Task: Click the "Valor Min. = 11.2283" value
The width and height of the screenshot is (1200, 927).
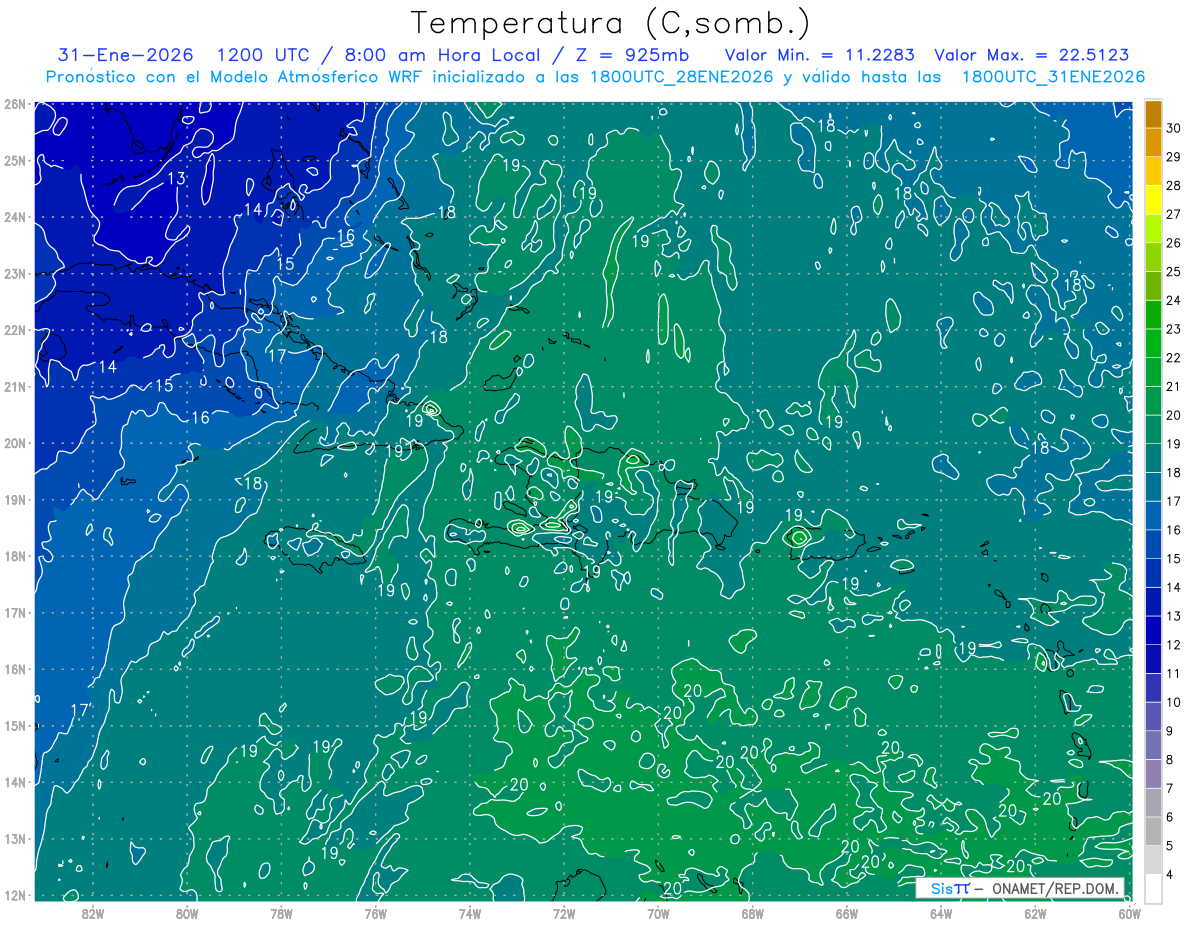Action: (820, 55)
